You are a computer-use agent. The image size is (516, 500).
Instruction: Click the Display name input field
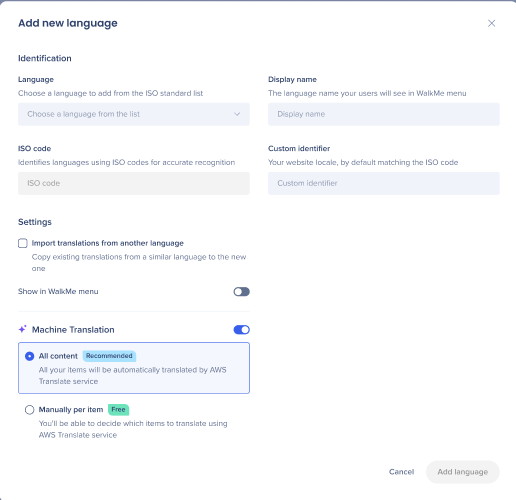point(384,114)
